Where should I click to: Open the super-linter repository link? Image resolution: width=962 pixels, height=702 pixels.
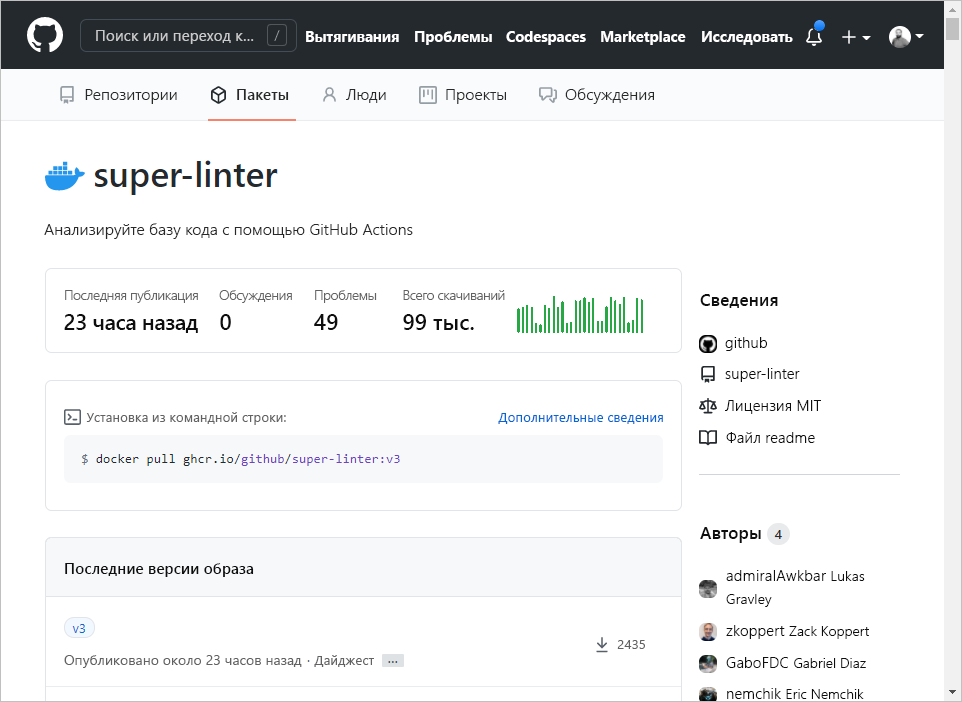click(x=762, y=374)
